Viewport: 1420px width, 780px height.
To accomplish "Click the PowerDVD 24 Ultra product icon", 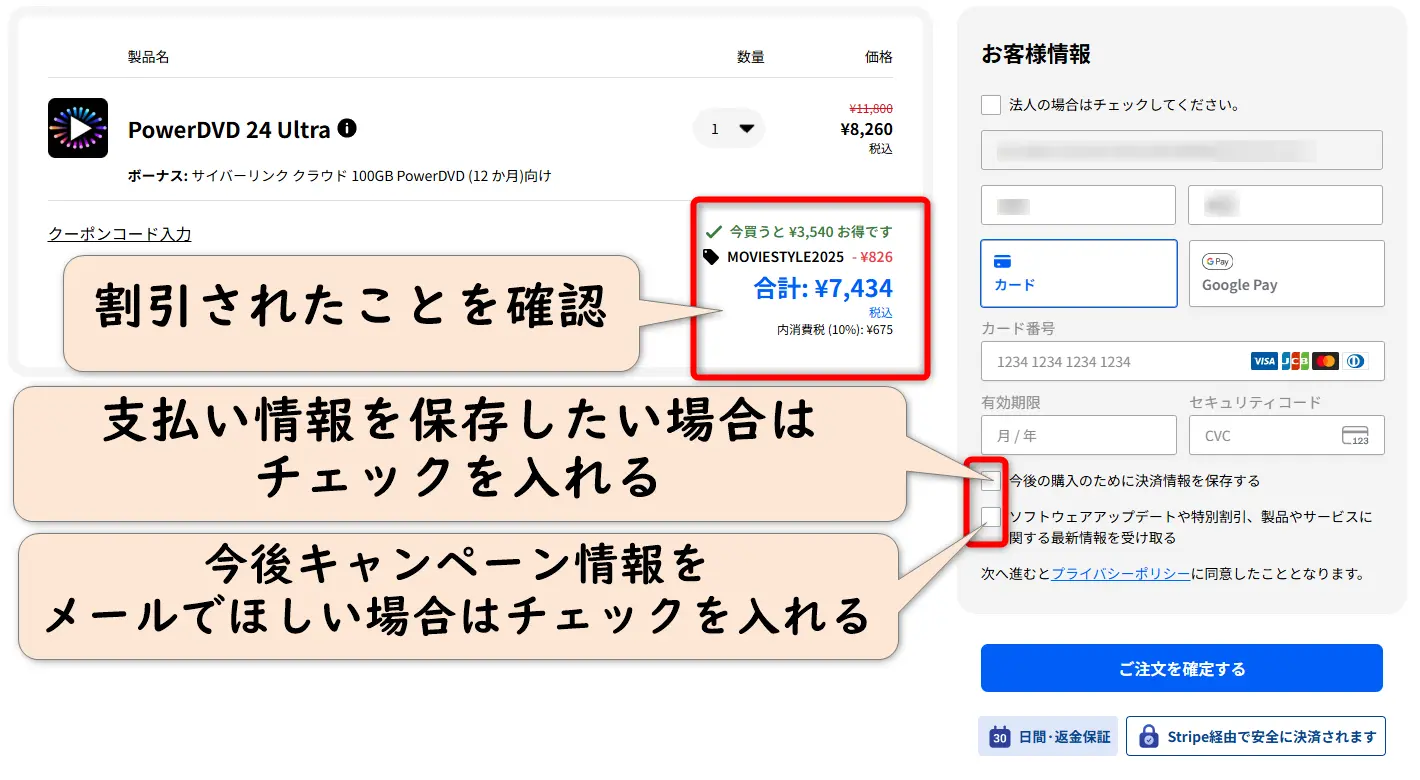I will tap(77, 128).
